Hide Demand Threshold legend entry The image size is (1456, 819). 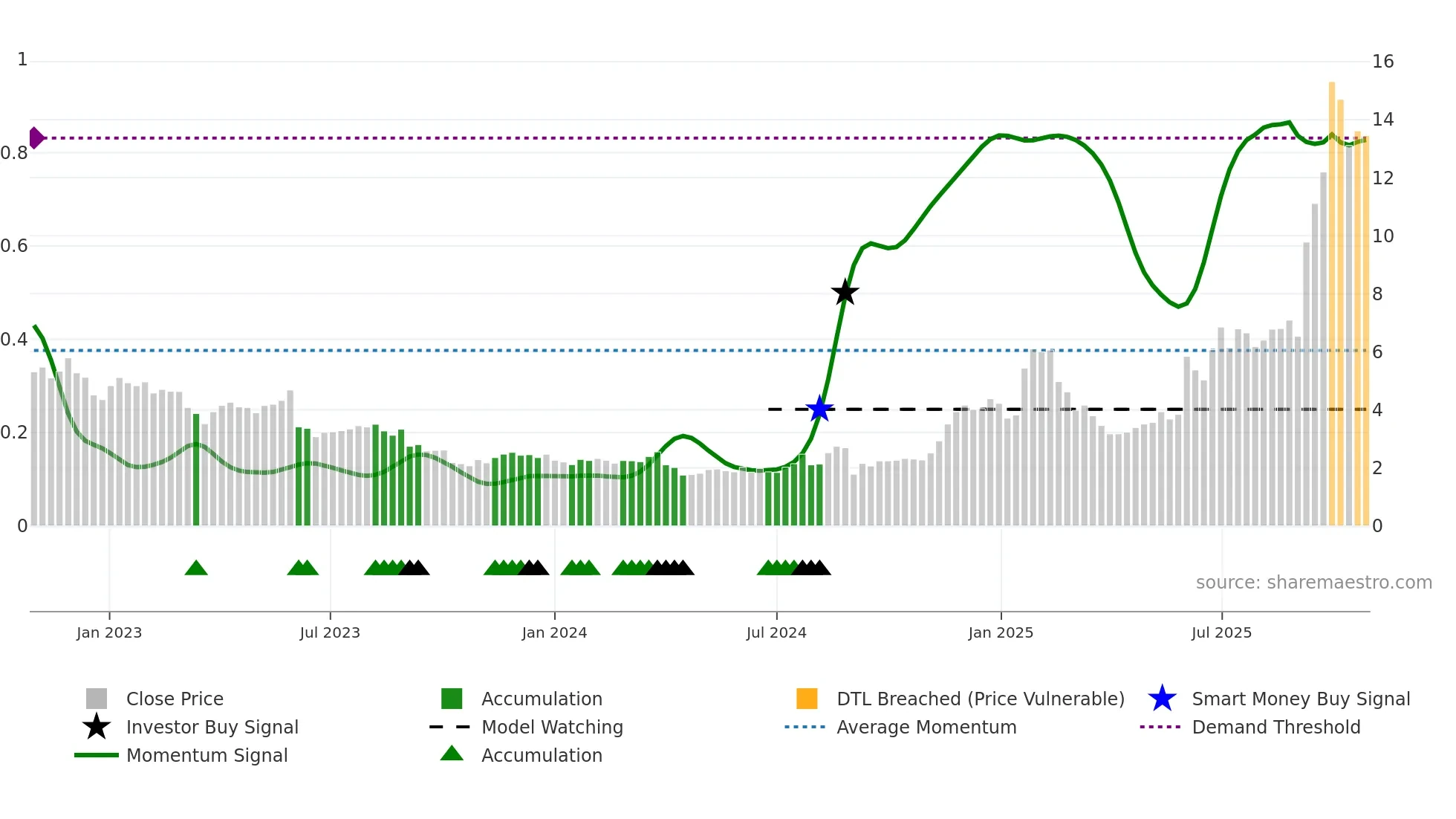tap(1160, 727)
